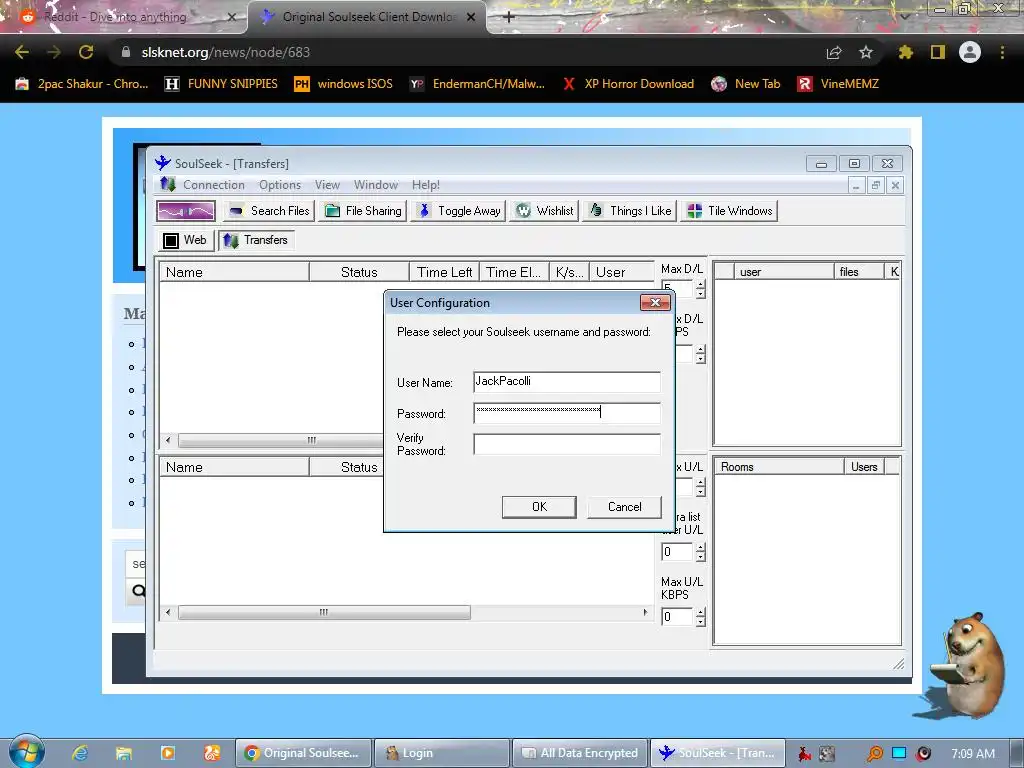Focus the Password field
This screenshot has width=1024, height=768.
pyautogui.click(x=567, y=413)
